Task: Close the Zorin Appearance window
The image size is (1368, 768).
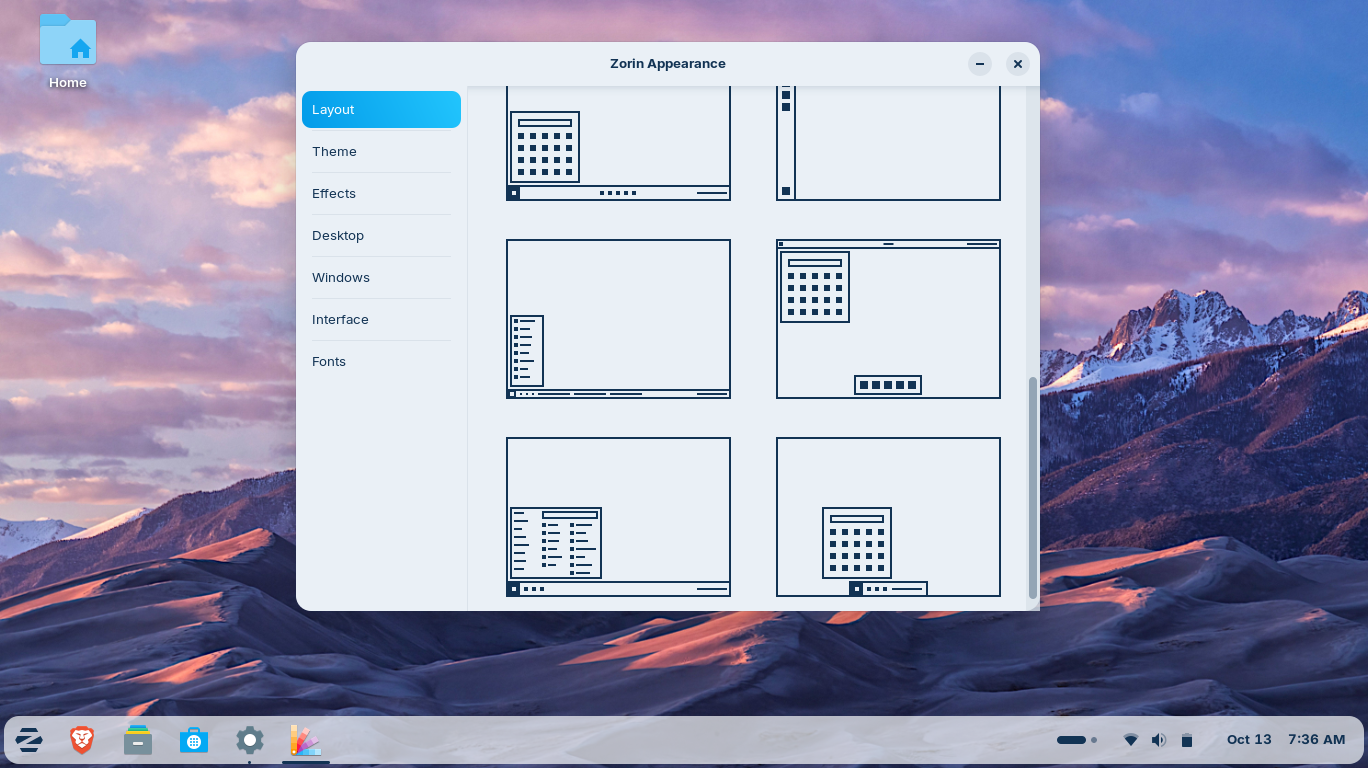Action: [x=1018, y=64]
